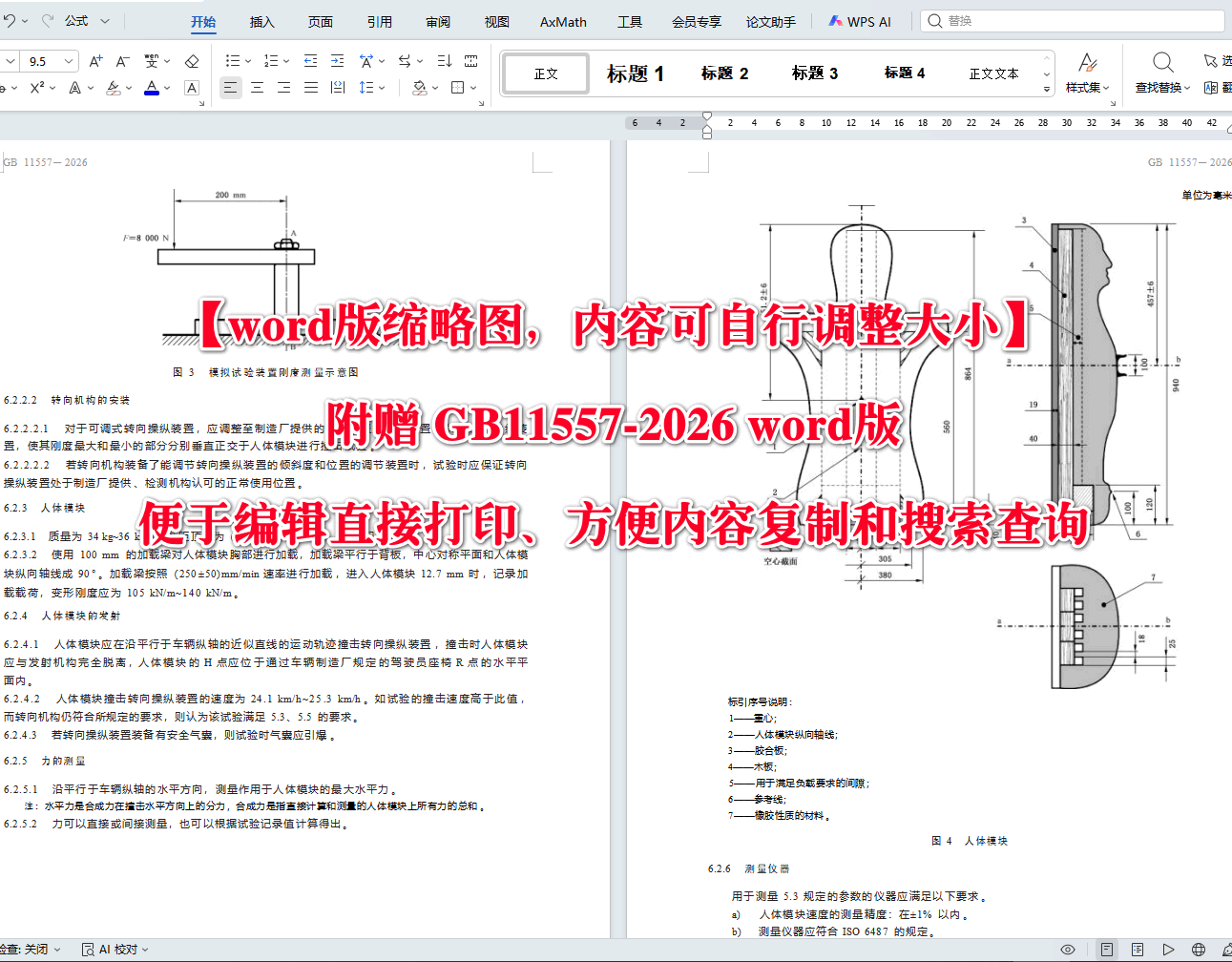1232x962 pixels.
Task: Clear formatting with the eraser icon
Action: pos(192,61)
